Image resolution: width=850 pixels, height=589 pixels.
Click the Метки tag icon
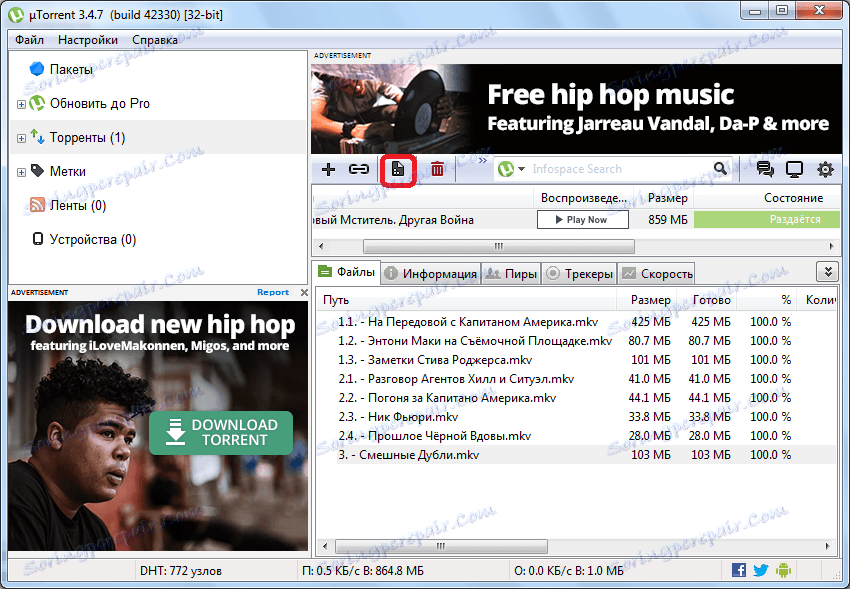[x=37, y=171]
